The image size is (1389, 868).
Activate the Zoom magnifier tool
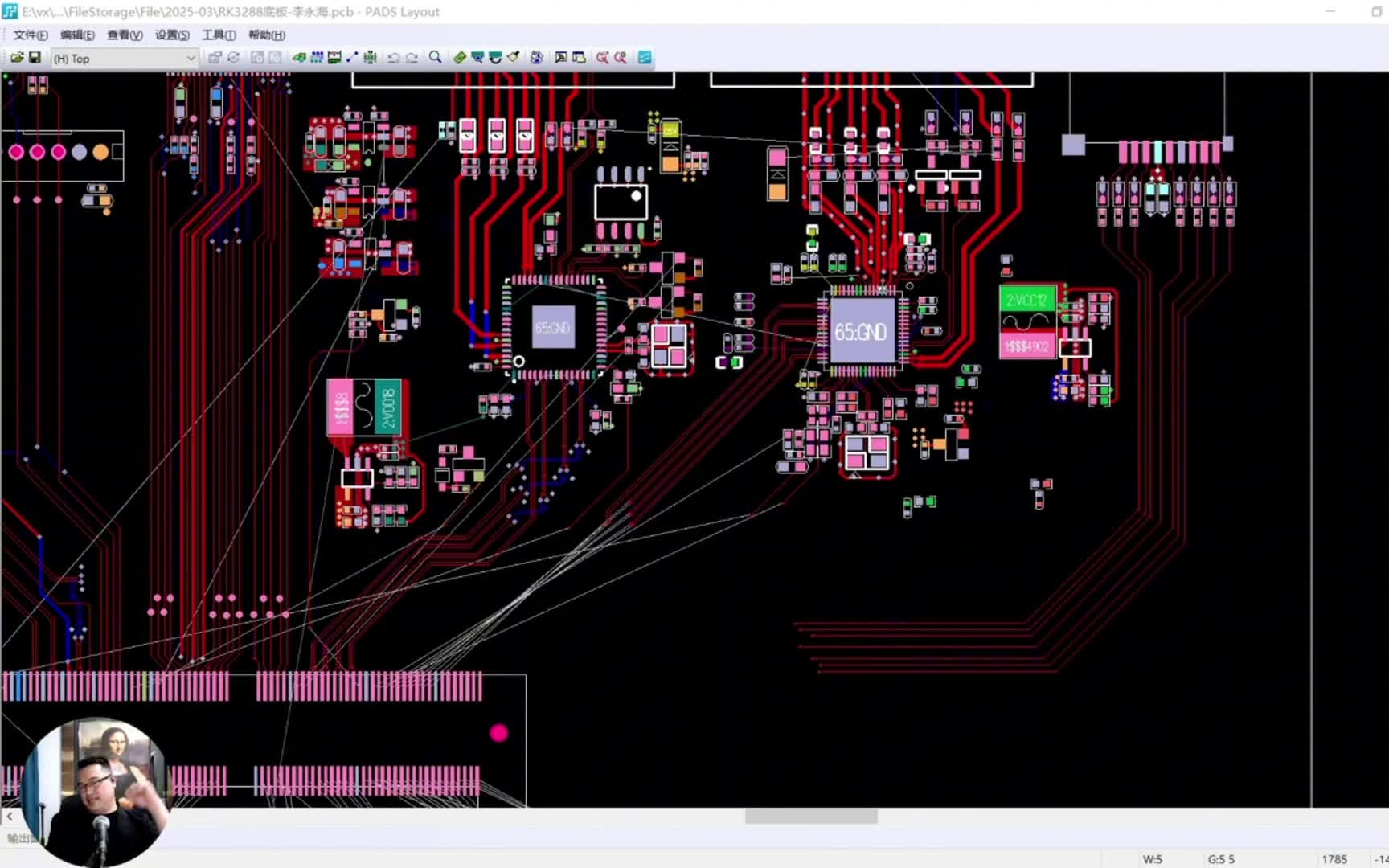[x=435, y=57]
